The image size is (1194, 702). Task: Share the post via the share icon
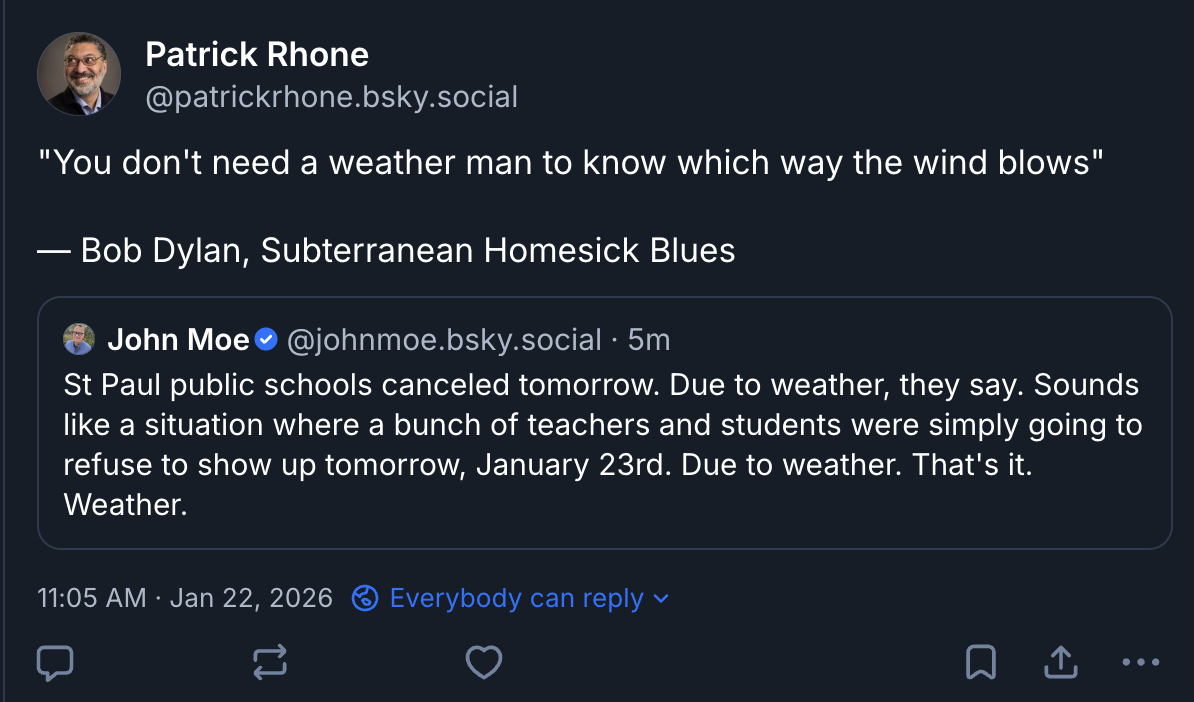click(x=1060, y=662)
